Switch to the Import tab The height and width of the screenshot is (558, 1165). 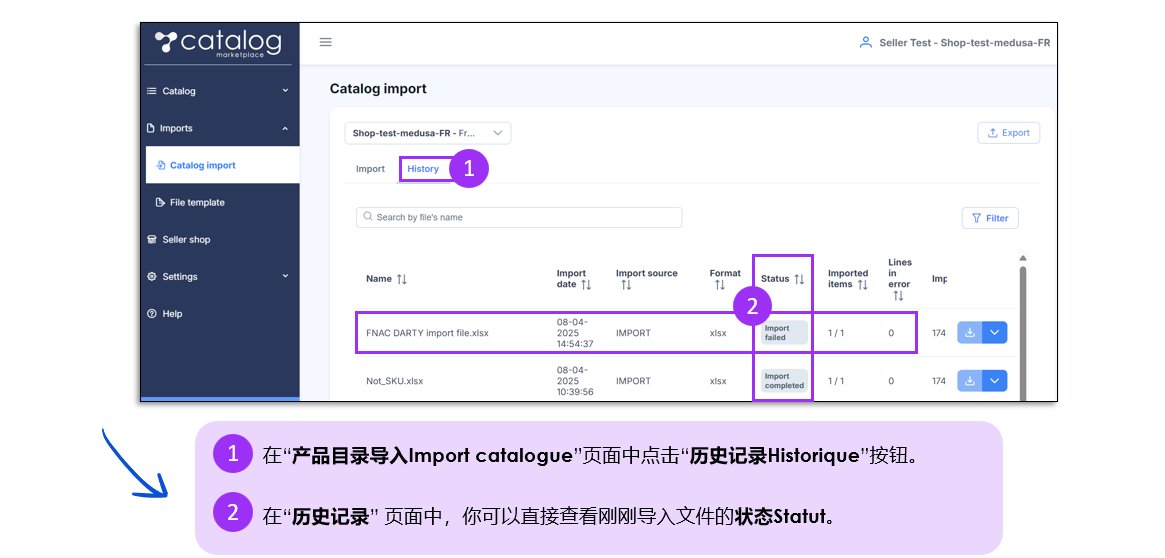pos(370,169)
